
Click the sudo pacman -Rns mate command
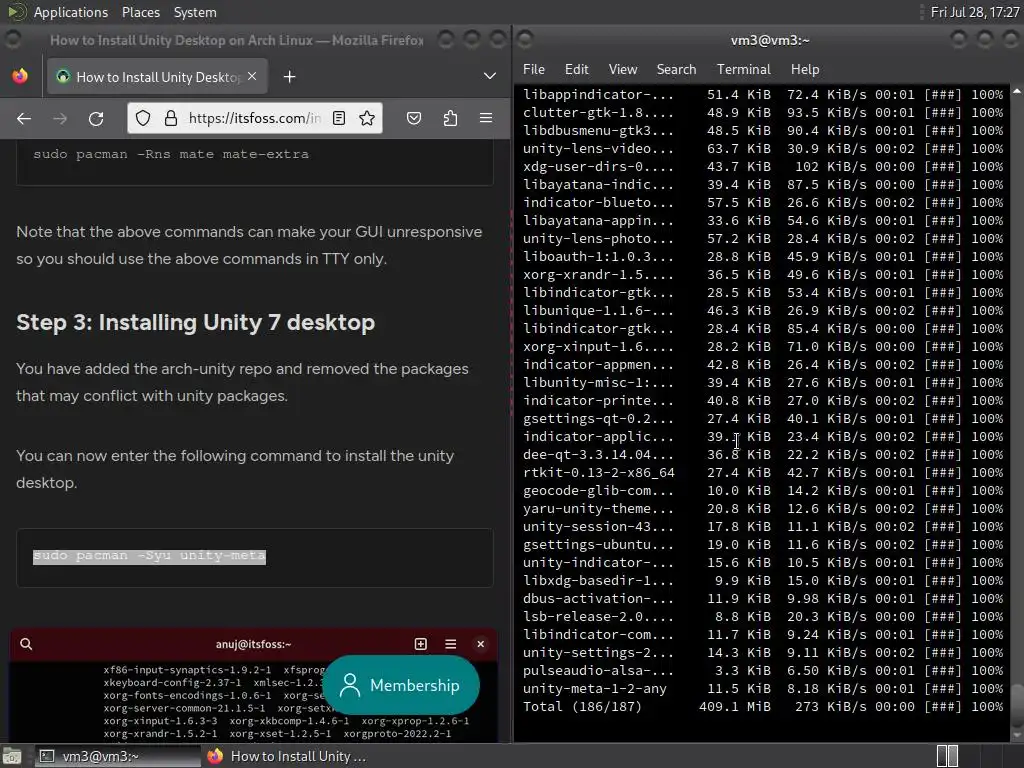pos(171,154)
